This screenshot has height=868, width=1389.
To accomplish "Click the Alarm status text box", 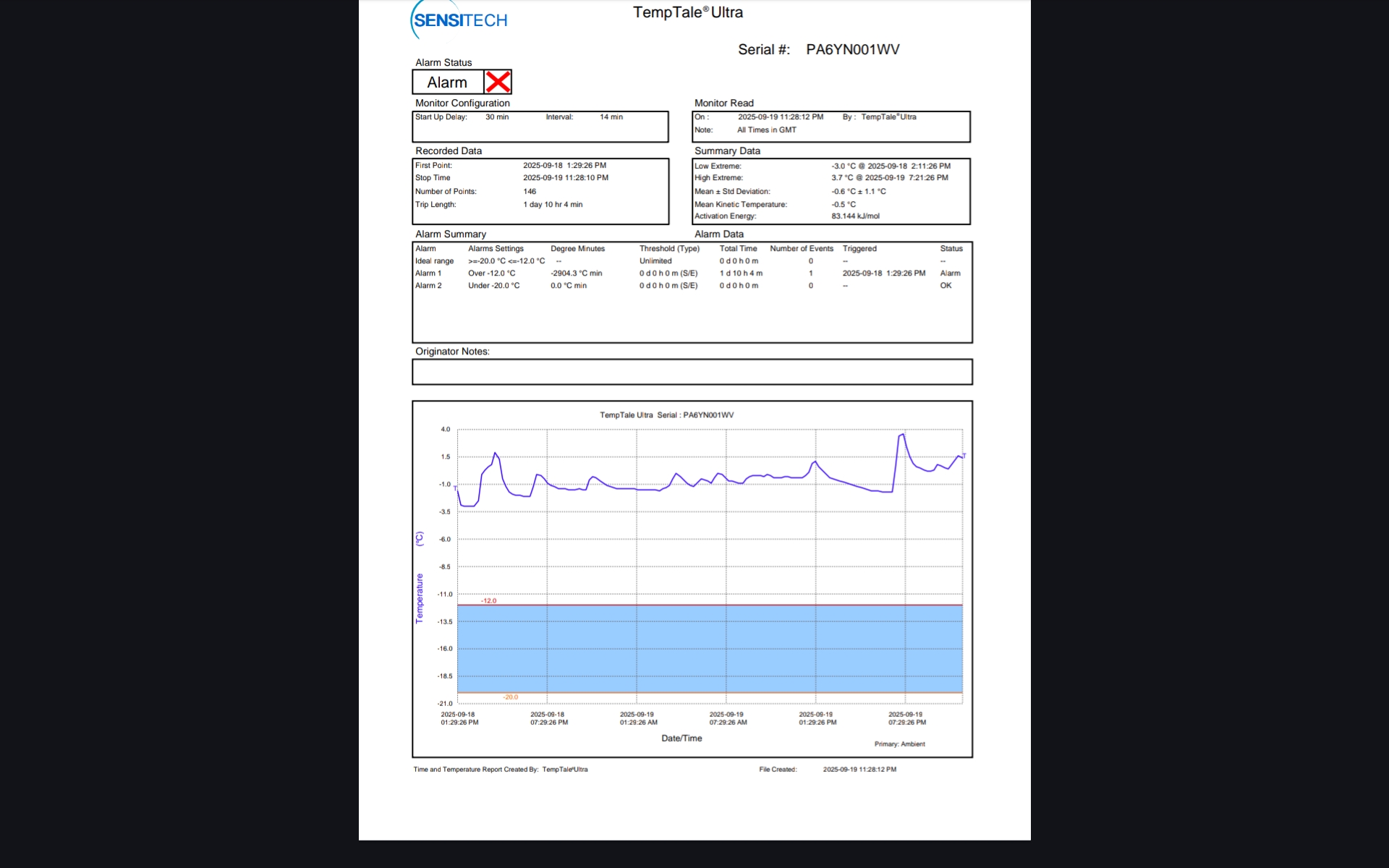I will (x=447, y=82).
